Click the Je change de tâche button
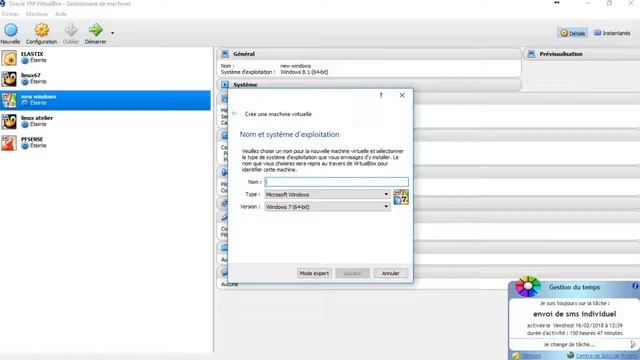Screen dimensions: 640x360 [x=569, y=344]
